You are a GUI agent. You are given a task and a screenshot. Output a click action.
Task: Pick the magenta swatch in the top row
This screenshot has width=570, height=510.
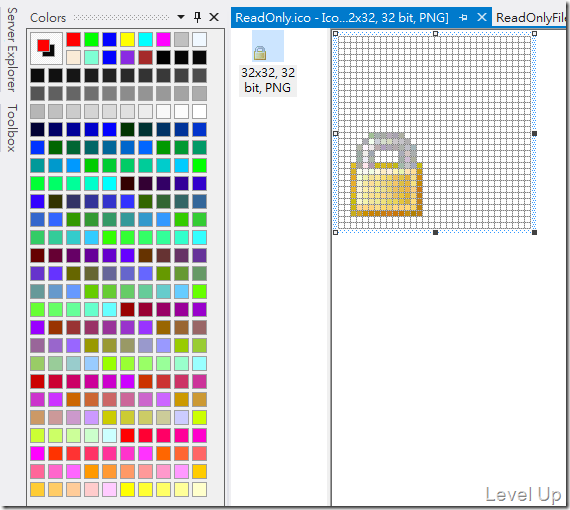pyautogui.click(x=163, y=40)
